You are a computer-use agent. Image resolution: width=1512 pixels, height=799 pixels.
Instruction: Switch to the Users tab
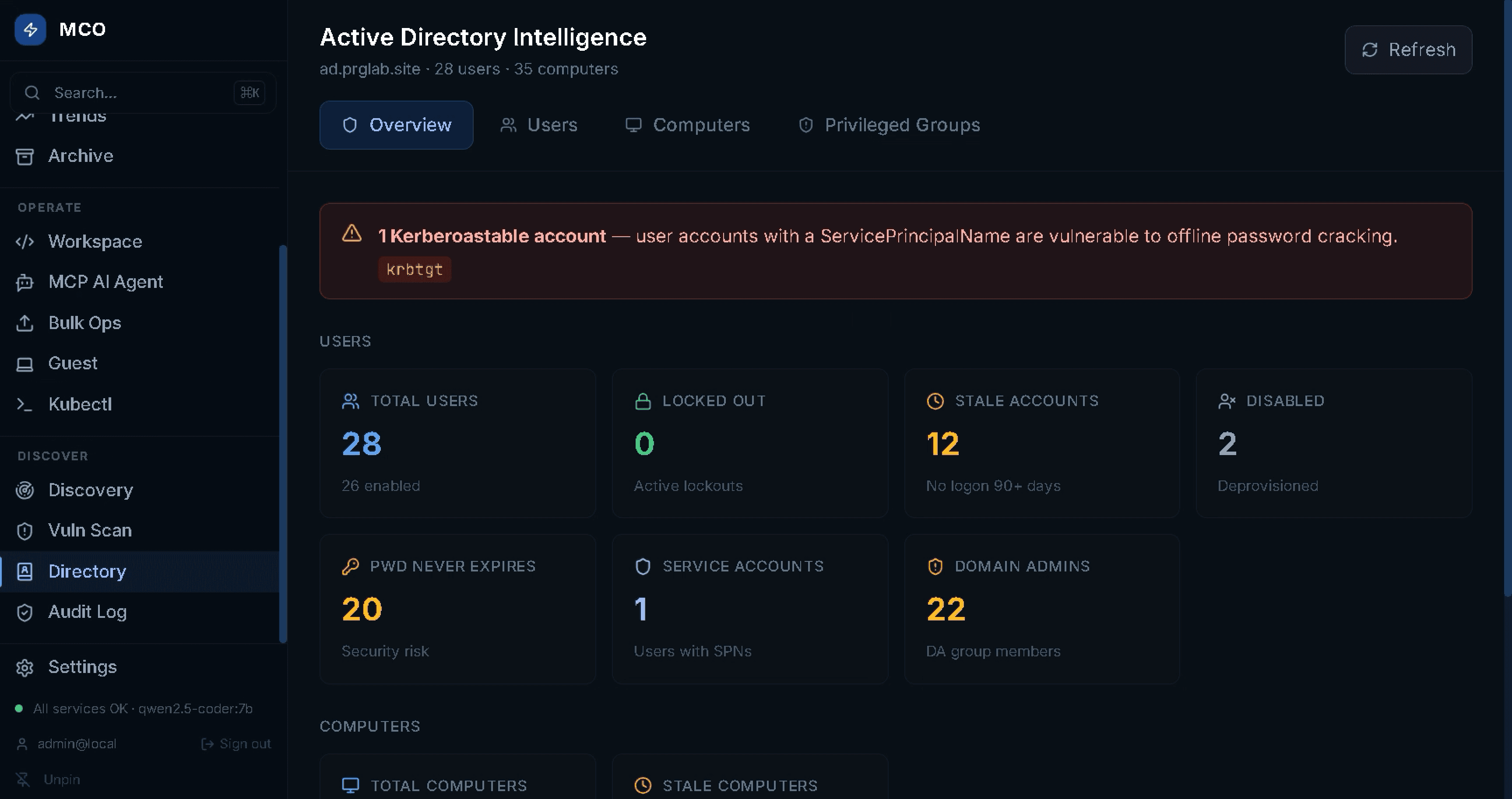coord(539,125)
